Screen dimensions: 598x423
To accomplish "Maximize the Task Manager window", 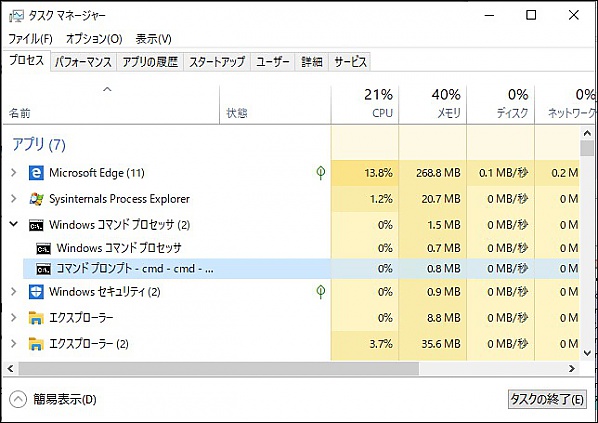I will coord(531,15).
